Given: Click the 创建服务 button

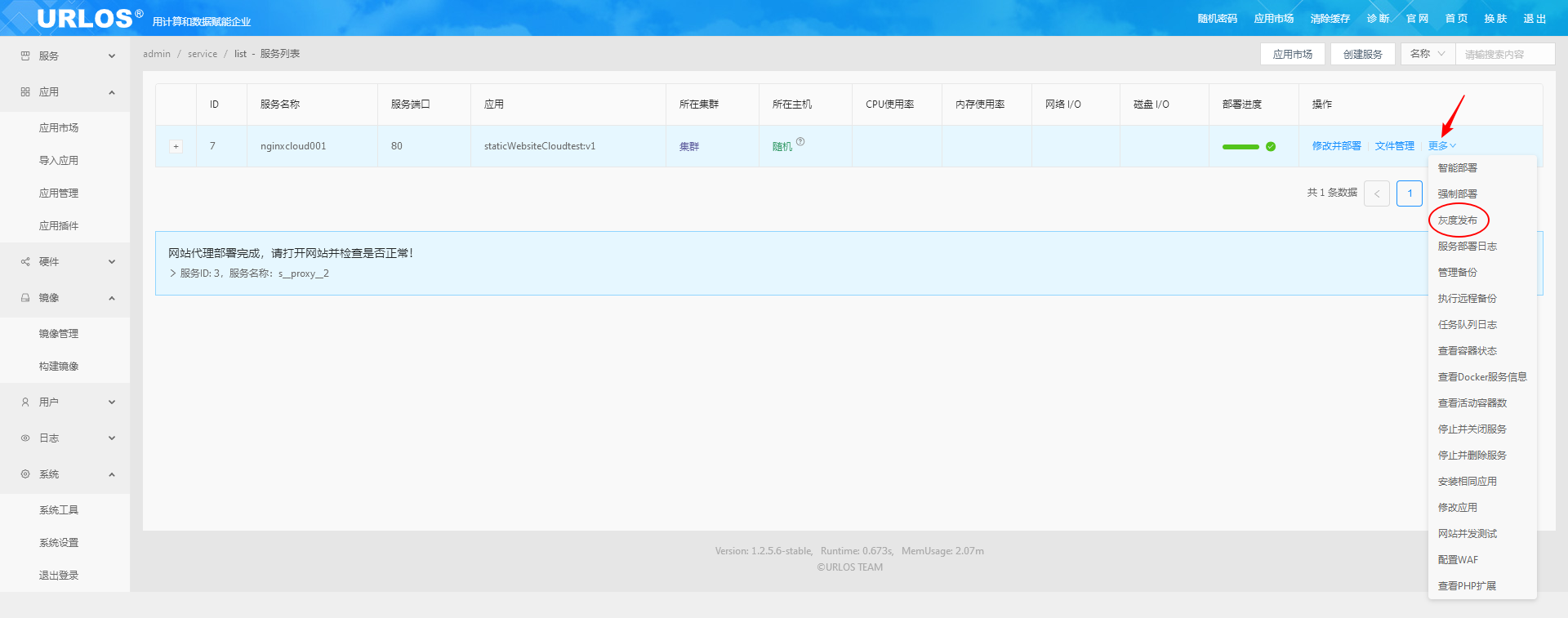Looking at the screenshot, I should [x=1362, y=55].
